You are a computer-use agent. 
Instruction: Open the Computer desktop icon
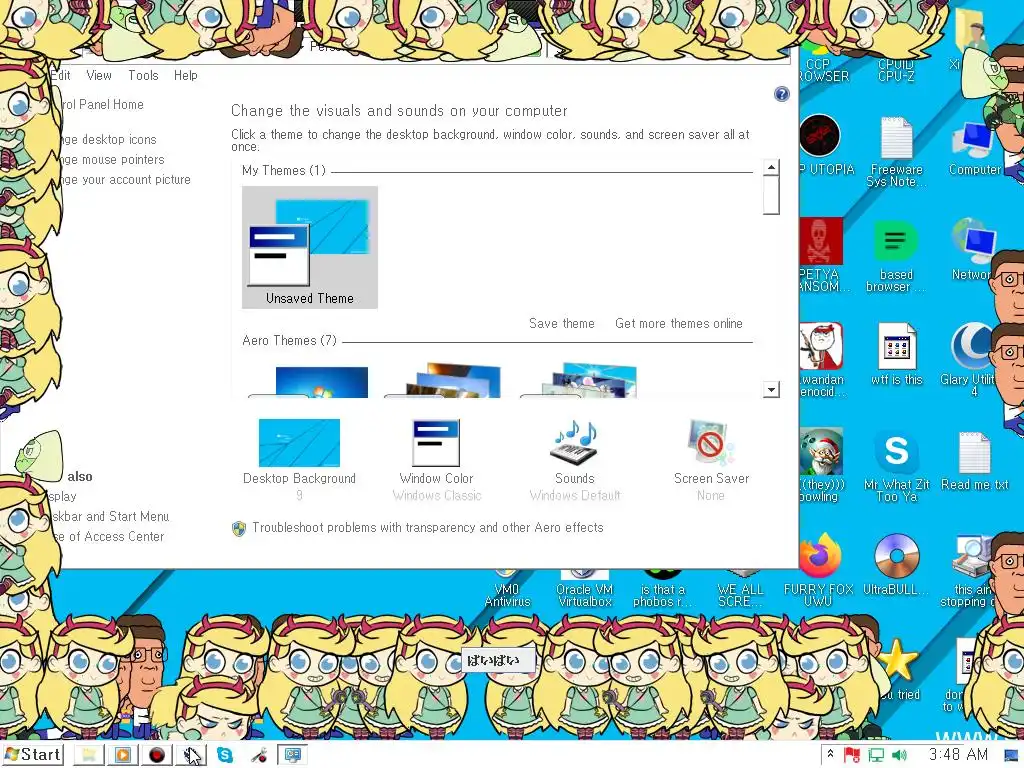(974, 140)
